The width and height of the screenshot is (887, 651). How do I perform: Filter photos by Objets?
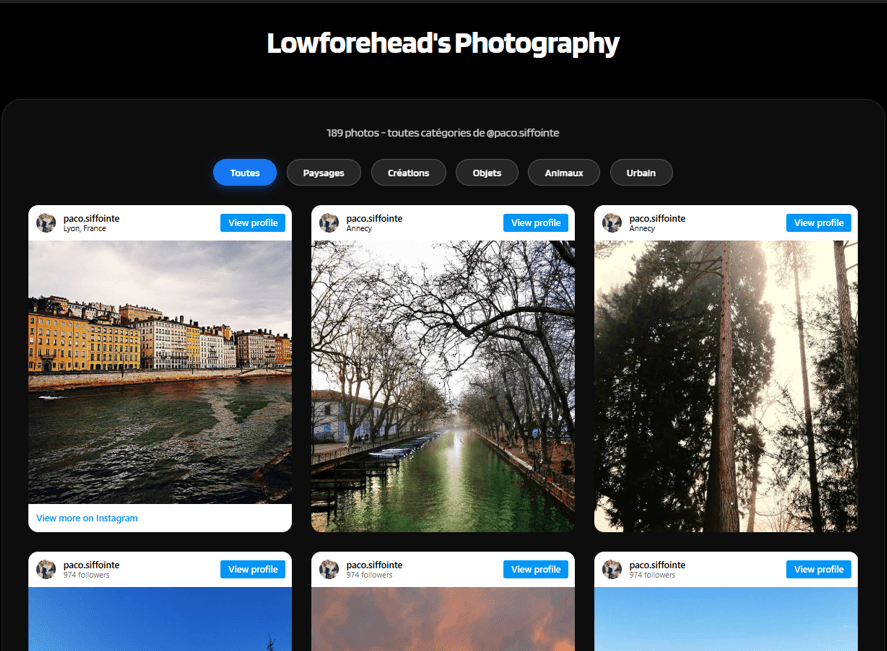pos(487,172)
